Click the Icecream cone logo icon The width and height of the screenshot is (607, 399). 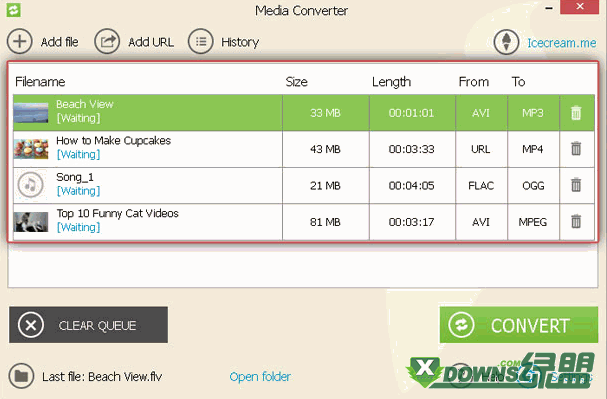click(x=506, y=42)
